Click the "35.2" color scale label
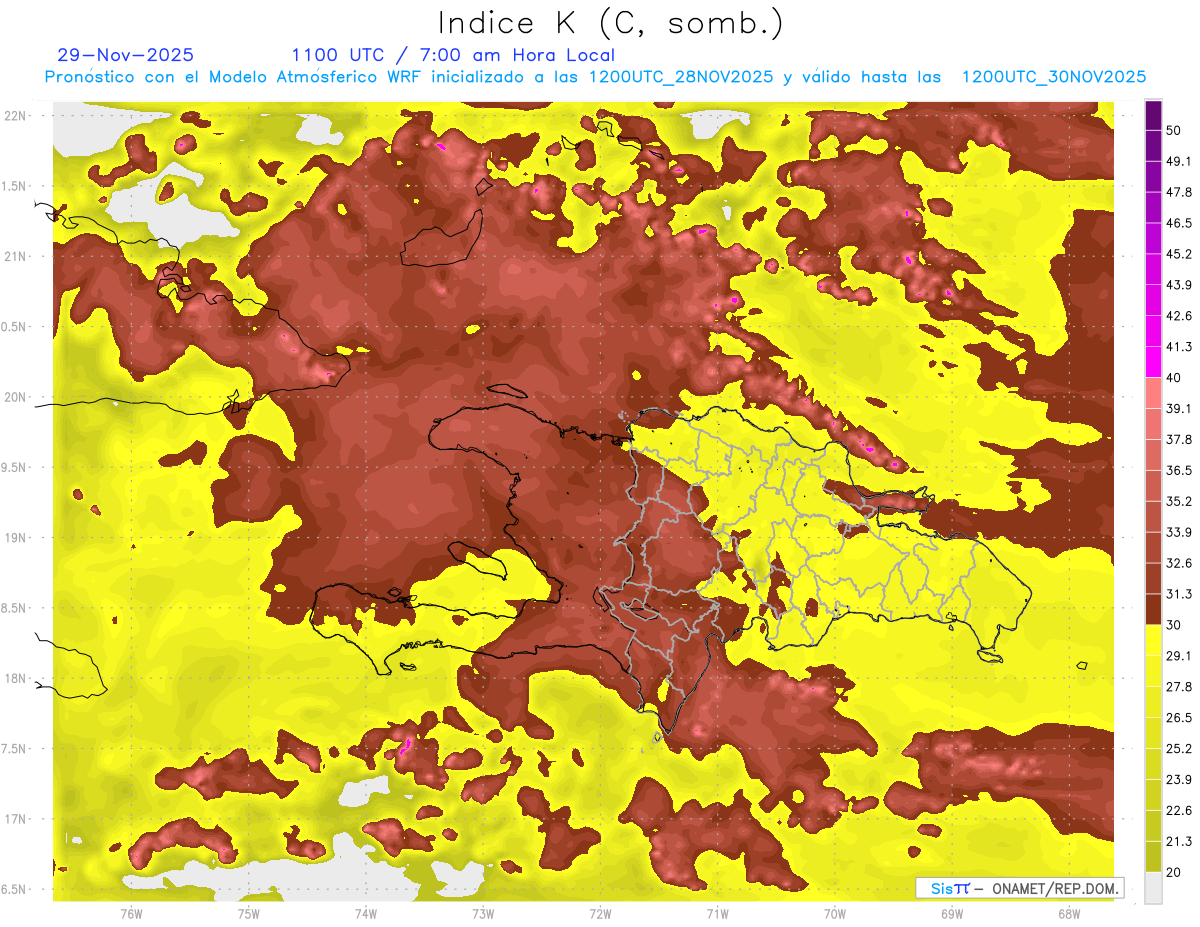 [x=1179, y=502]
